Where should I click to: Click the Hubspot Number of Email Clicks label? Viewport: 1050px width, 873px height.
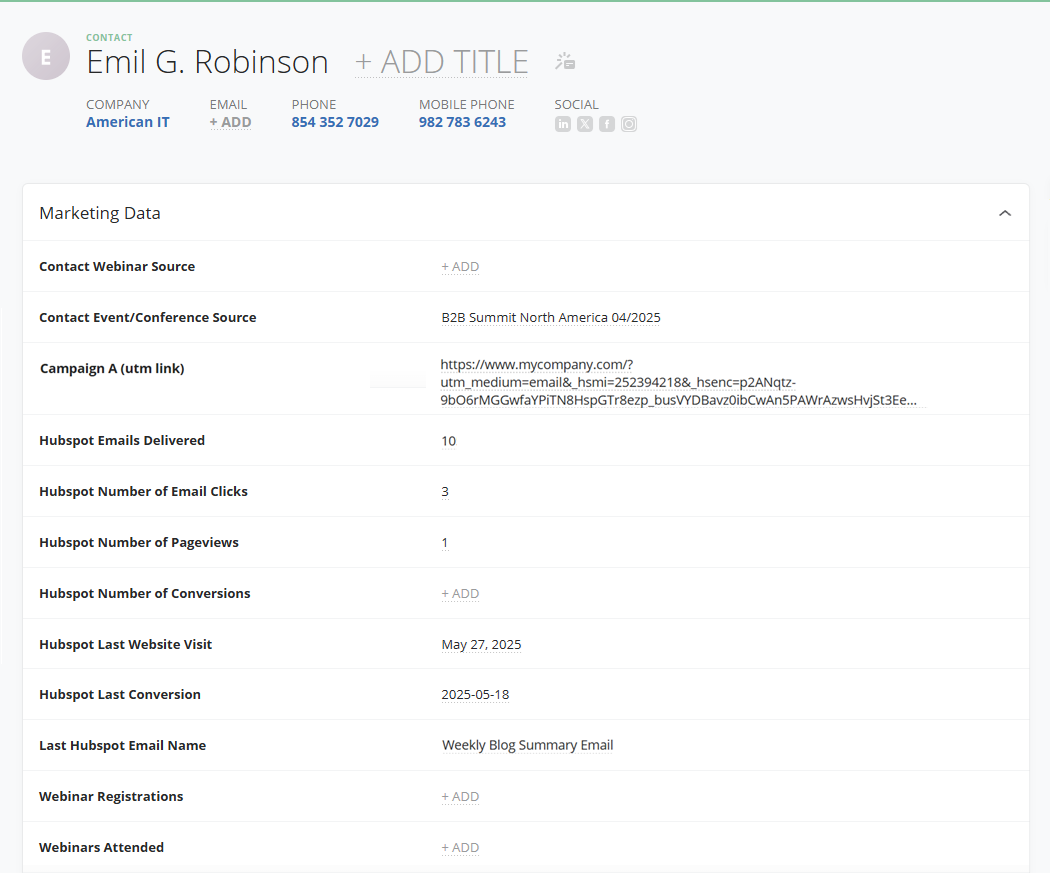(x=143, y=491)
